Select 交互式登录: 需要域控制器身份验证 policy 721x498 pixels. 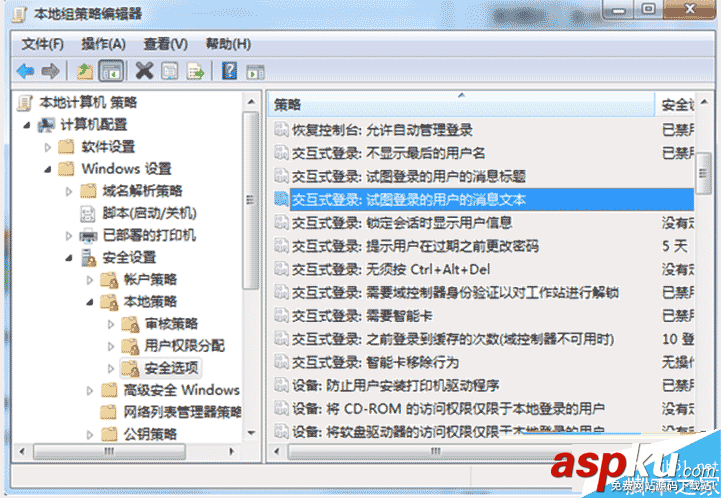click(455, 292)
